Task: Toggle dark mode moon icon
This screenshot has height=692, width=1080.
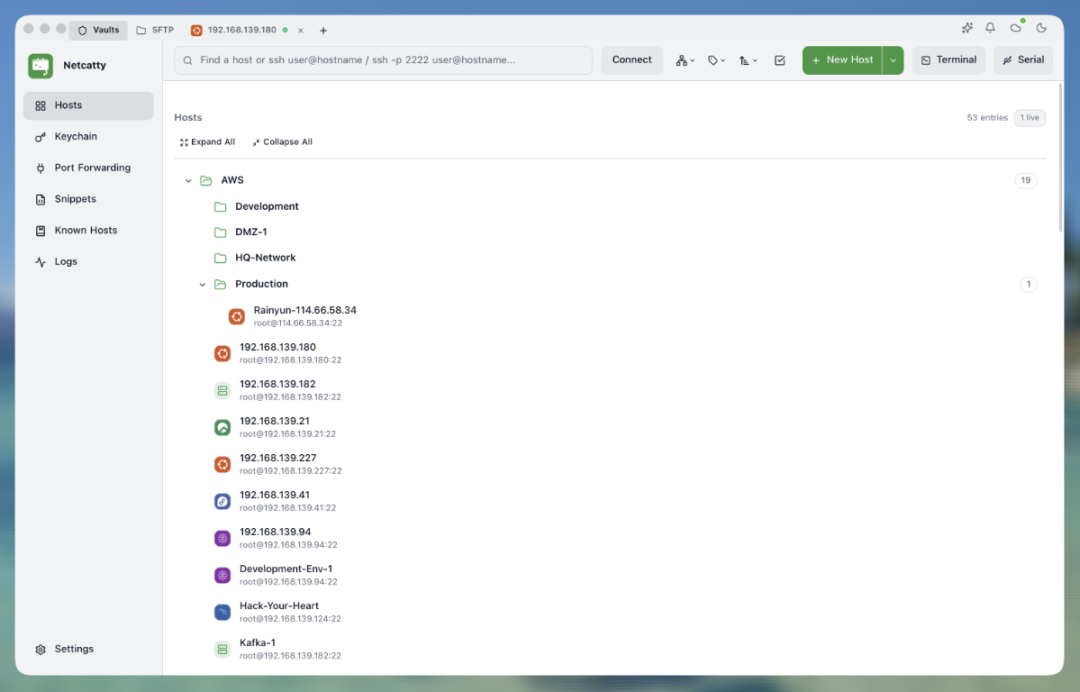Action: click(x=1041, y=28)
